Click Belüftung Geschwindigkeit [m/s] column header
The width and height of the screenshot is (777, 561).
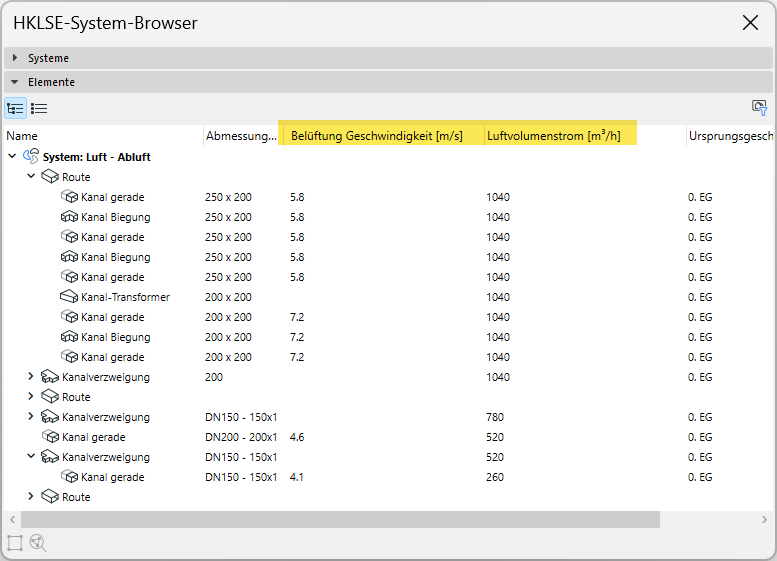tap(383, 136)
